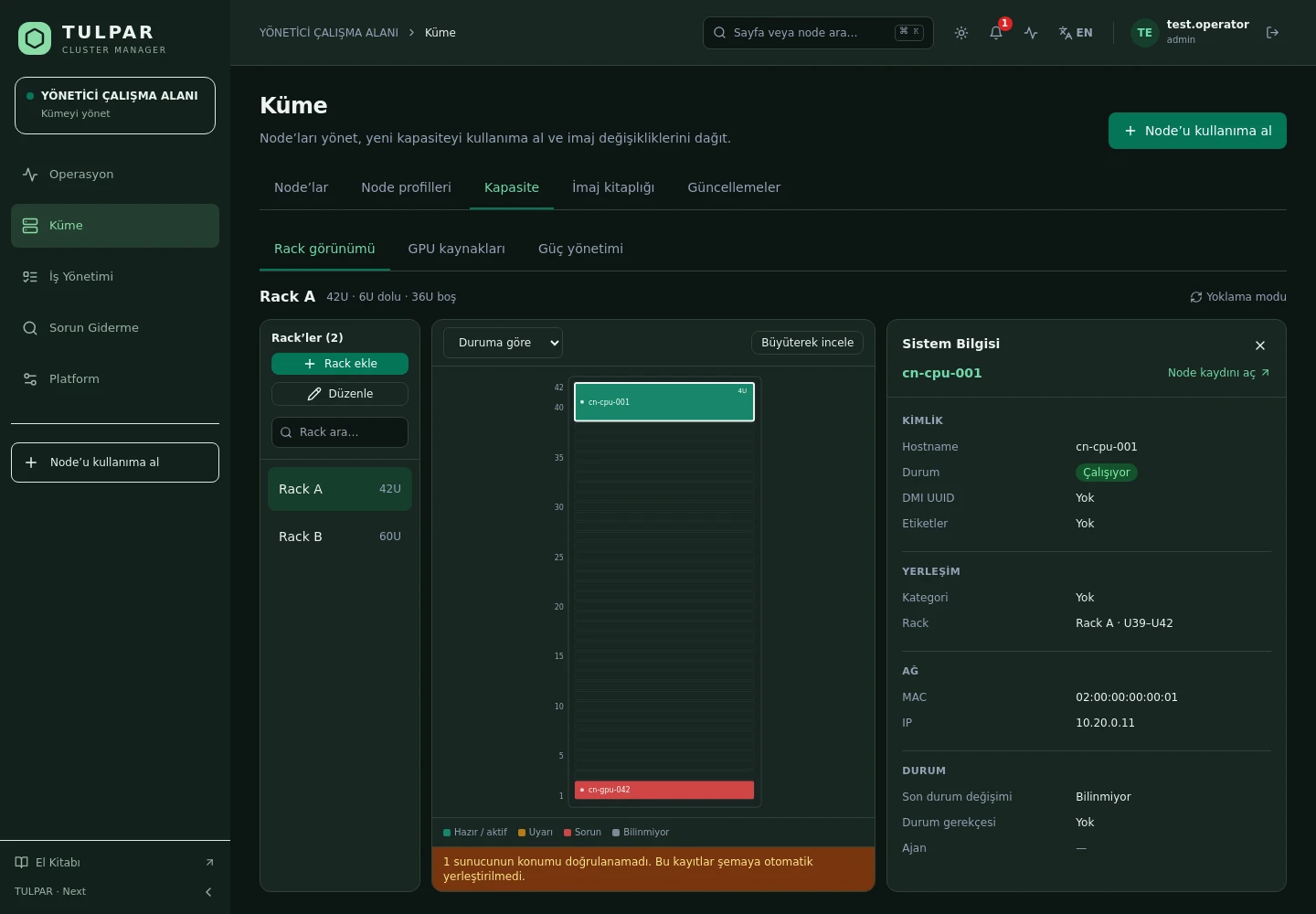Close the Sistem Bilgisi panel

pos(1260,345)
